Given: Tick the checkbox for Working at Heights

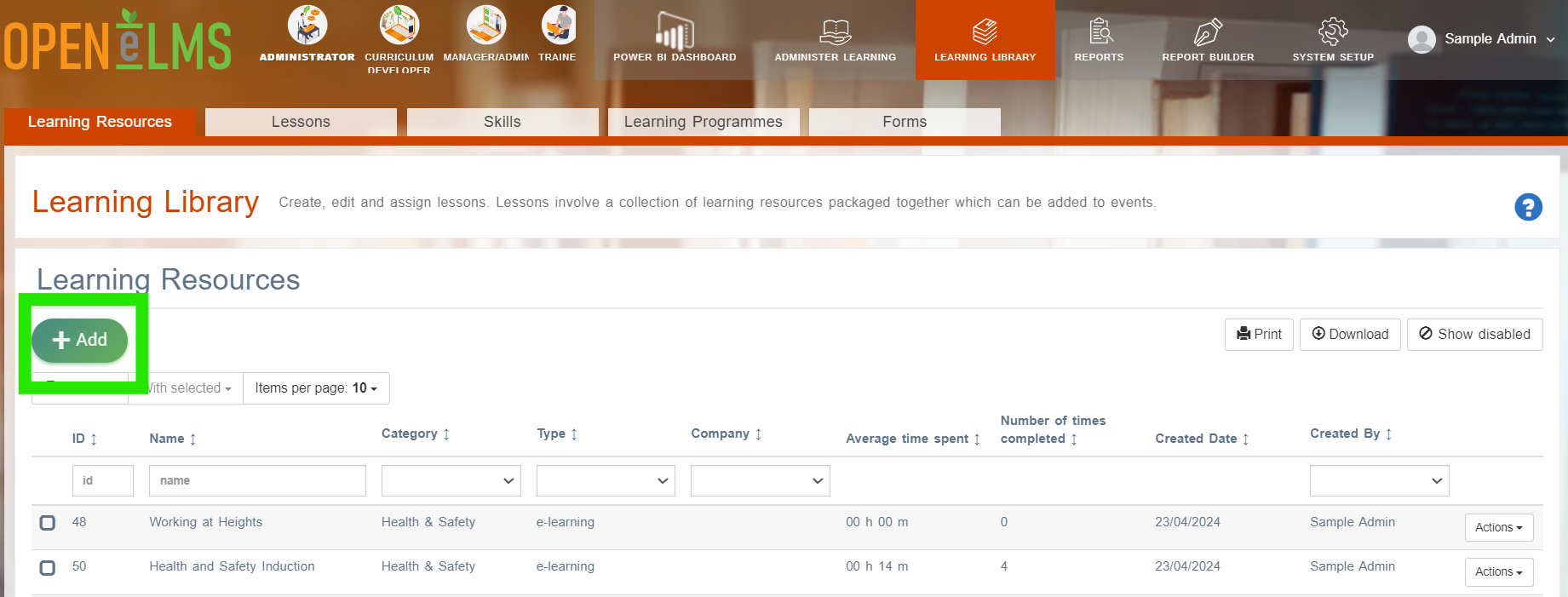Looking at the screenshot, I should click(x=48, y=523).
